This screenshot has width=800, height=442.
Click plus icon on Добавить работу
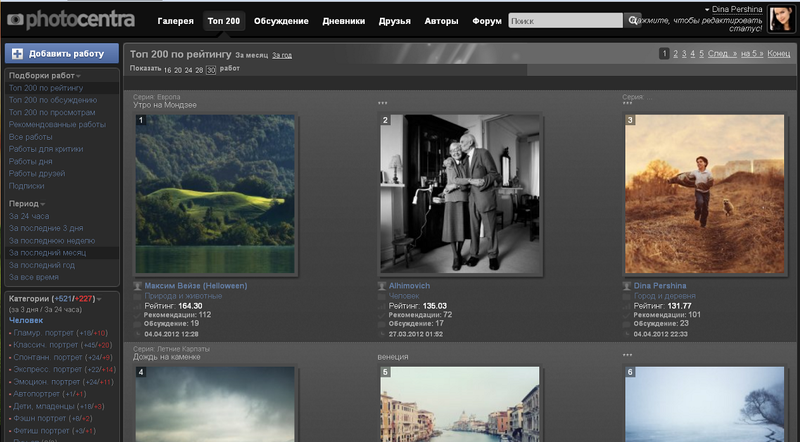(x=16, y=54)
